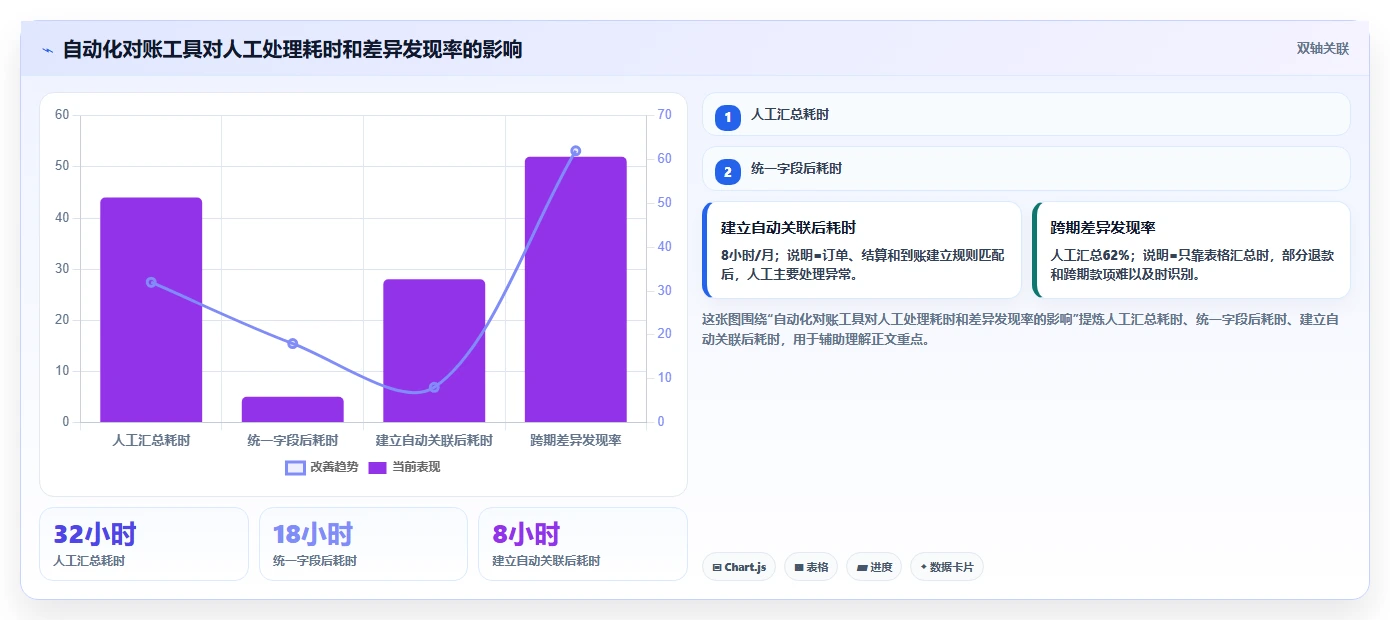Screen dimensions: 1390x620
Task: Click the 跨期差异发现率 info card
Action: 1191,250
